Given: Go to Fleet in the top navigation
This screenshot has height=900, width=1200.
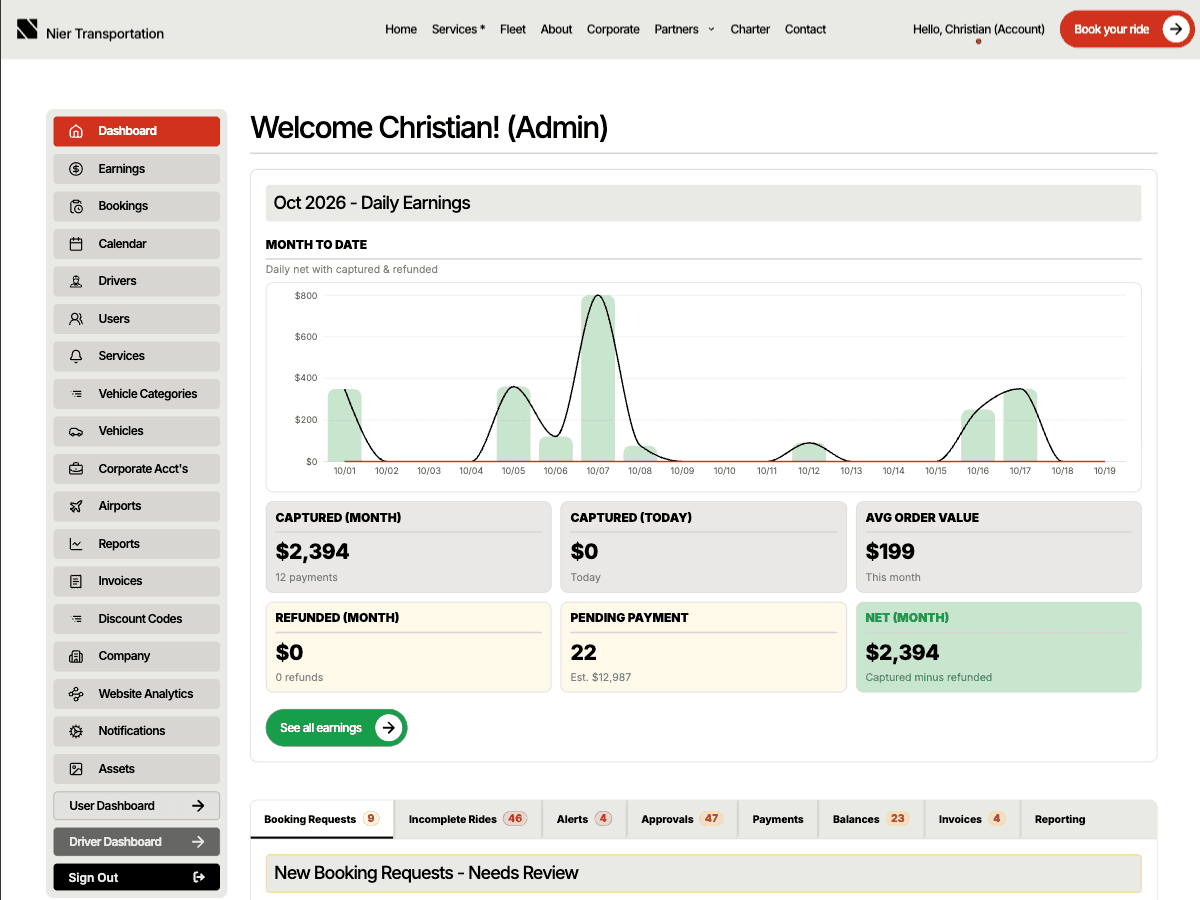Looking at the screenshot, I should point(513,30).
